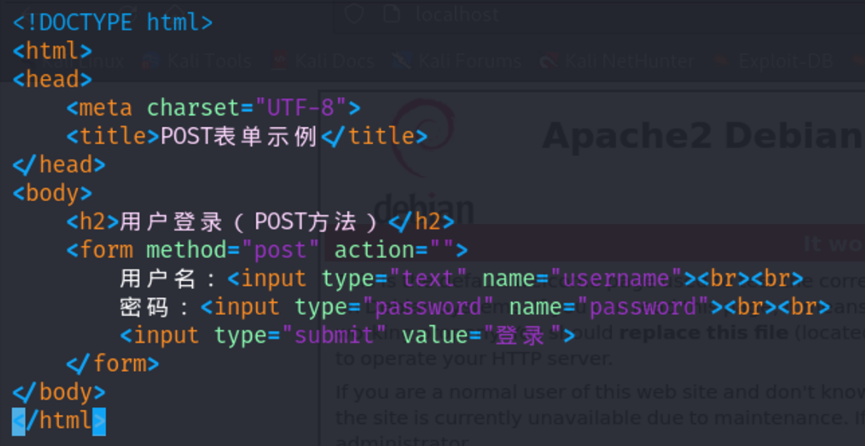Click the POST表单示例 title text
This screenshot has width=865, height=446.
pos(238,136)
